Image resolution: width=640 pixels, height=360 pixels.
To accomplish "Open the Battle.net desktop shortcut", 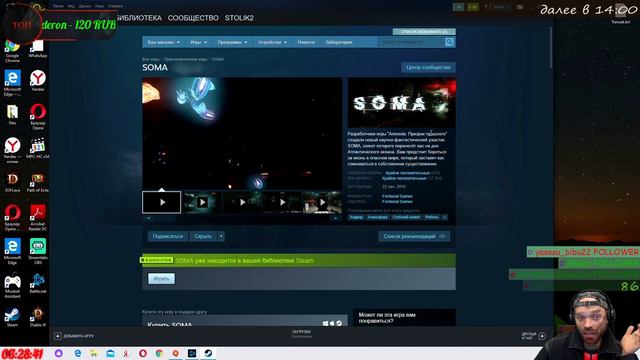I will (38, 283).
